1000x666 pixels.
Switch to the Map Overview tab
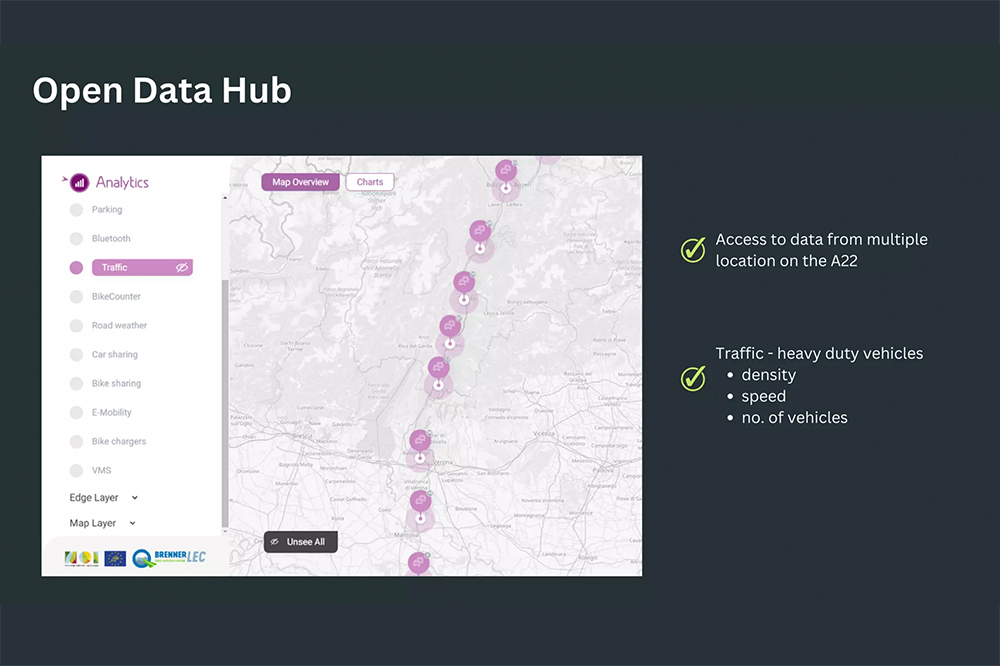coord(300,182)
